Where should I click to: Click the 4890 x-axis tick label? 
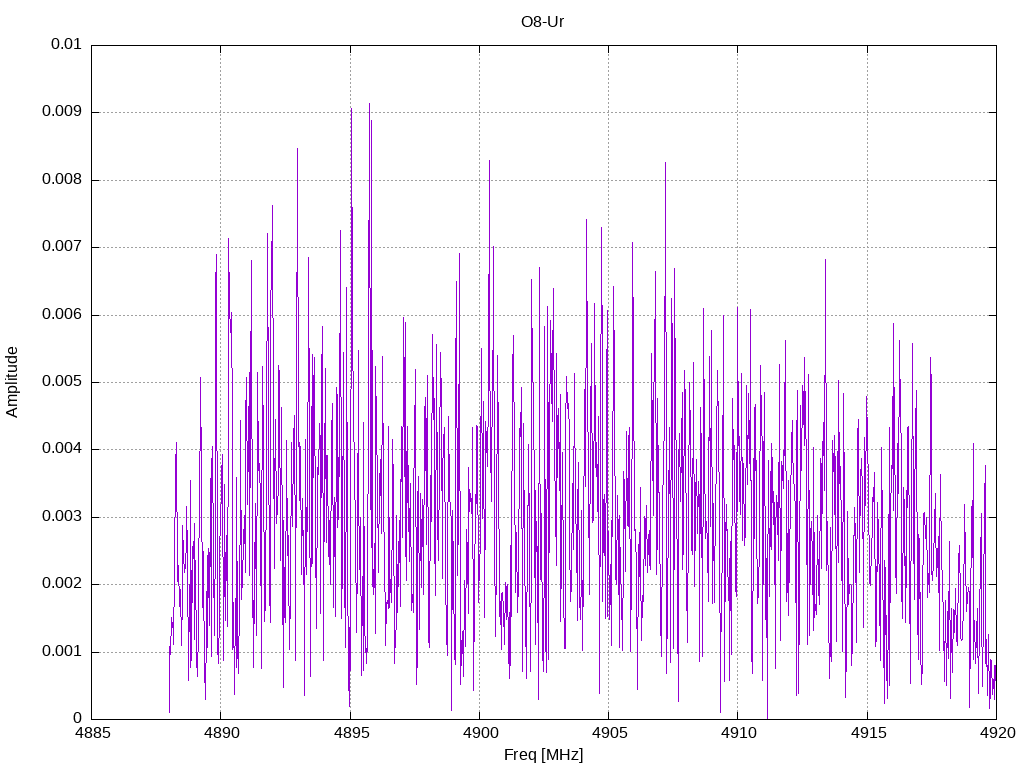(x=221, y=733)
